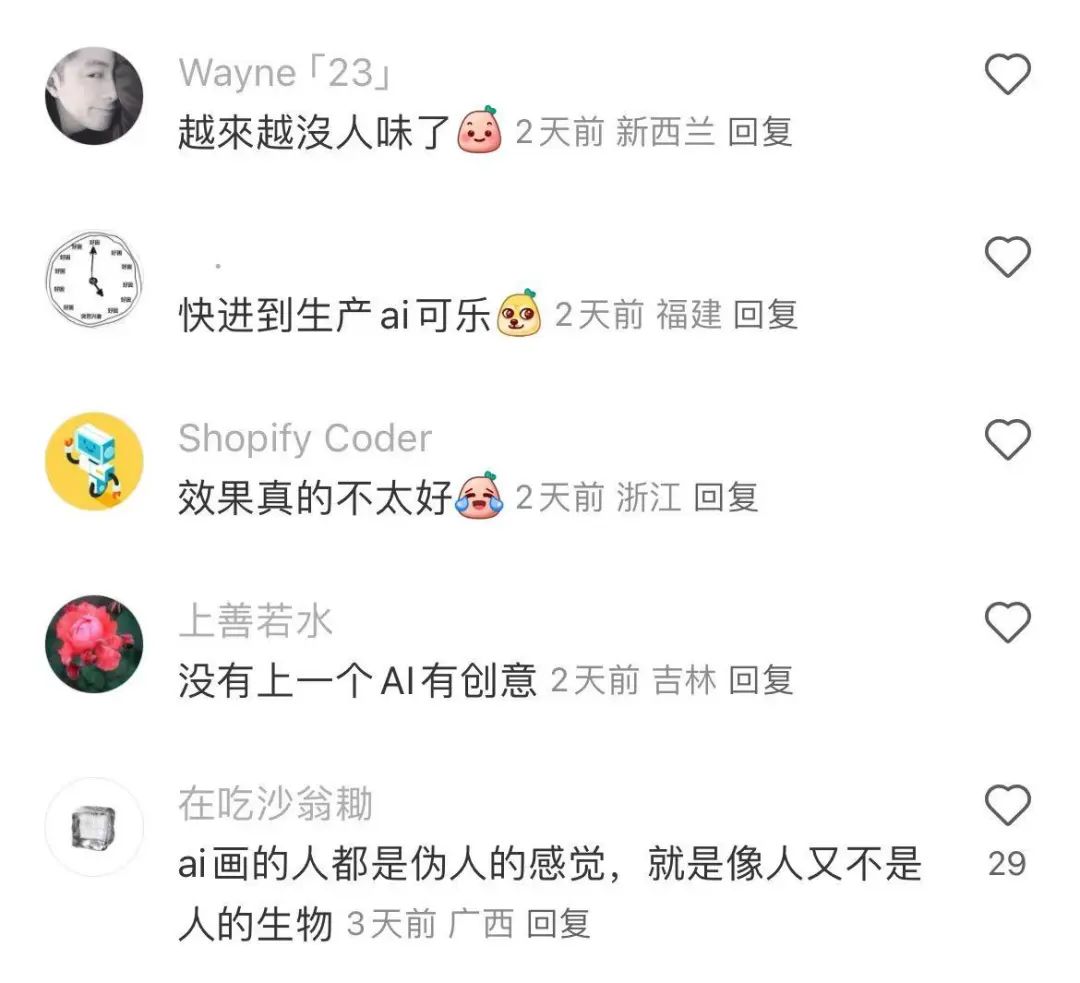Reply to the 越來越沒人味了 comment
The height and width of the screenshot is (983, 1080).
coord(760,132)
